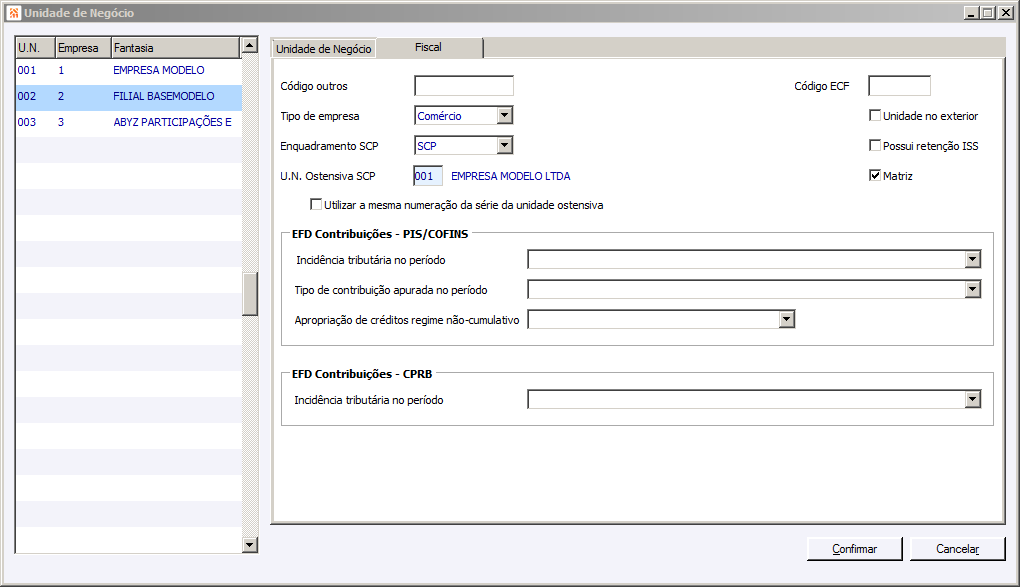This screenshot has width=1020, height=587.
Task: Select row 001 EMPRESA MODELO
Action: 129,70
